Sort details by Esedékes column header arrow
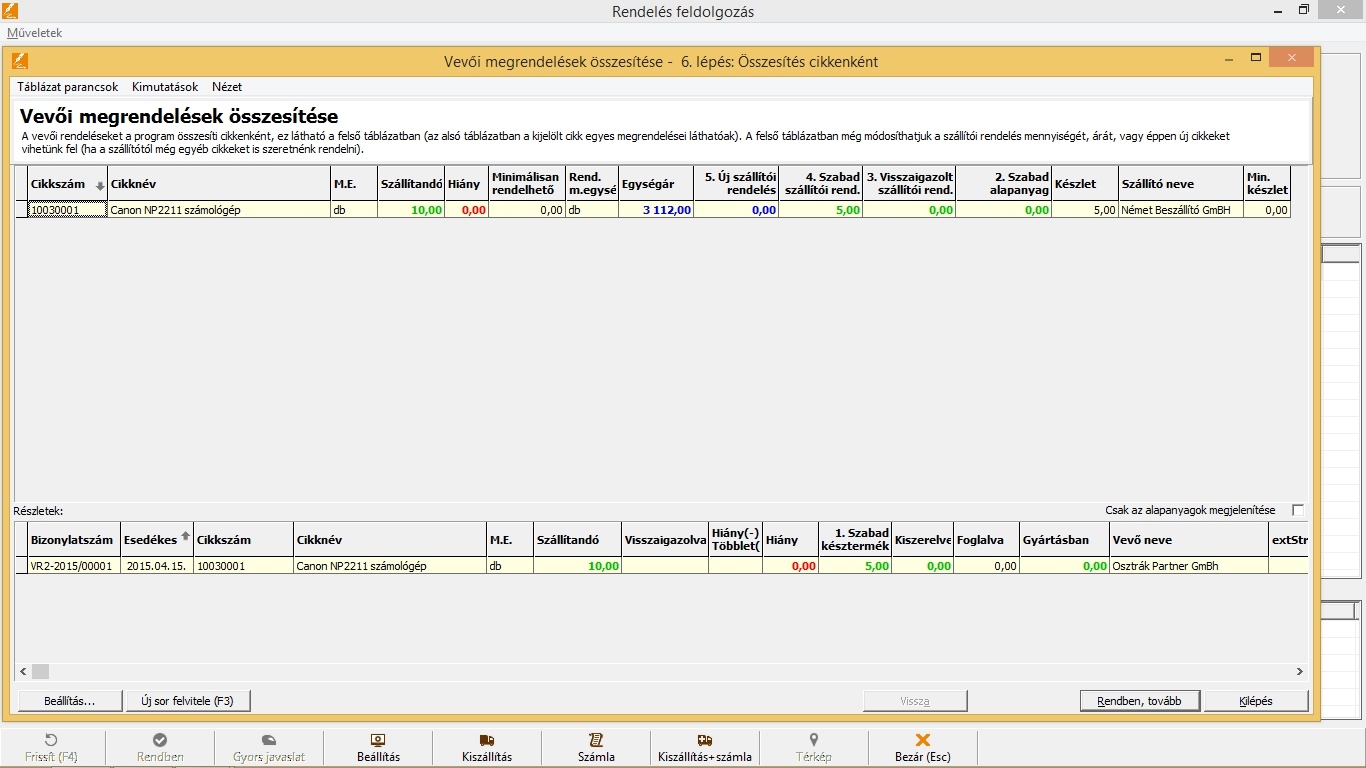Image resolution: width=1366 pixels, height=768 pixels. pyautogui.click(x=185, y=536)
